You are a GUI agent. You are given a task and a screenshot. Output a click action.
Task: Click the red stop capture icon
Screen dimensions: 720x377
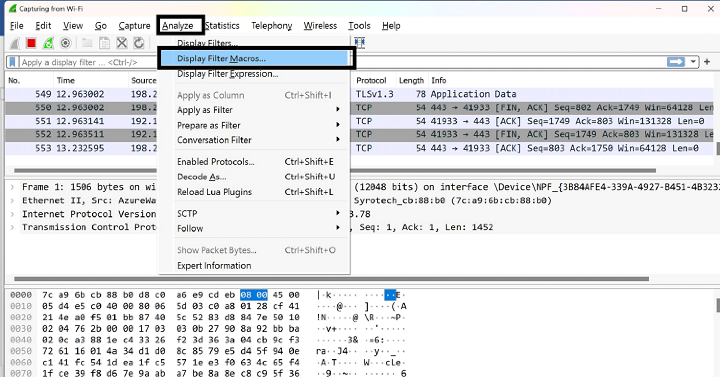pyautogui.click(x=31, y=43)
